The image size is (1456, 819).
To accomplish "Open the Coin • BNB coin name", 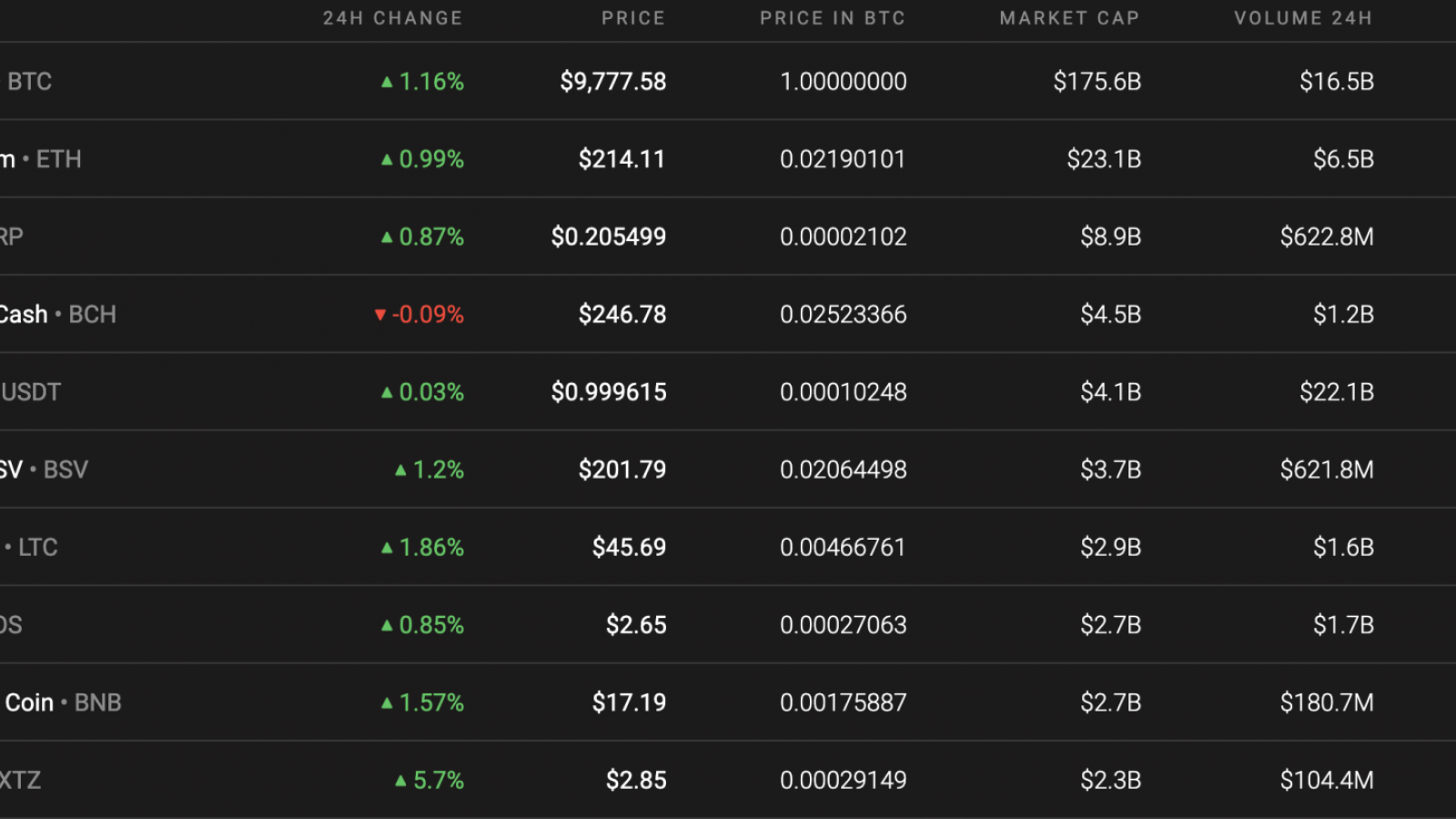I will (x=63, y=703).
